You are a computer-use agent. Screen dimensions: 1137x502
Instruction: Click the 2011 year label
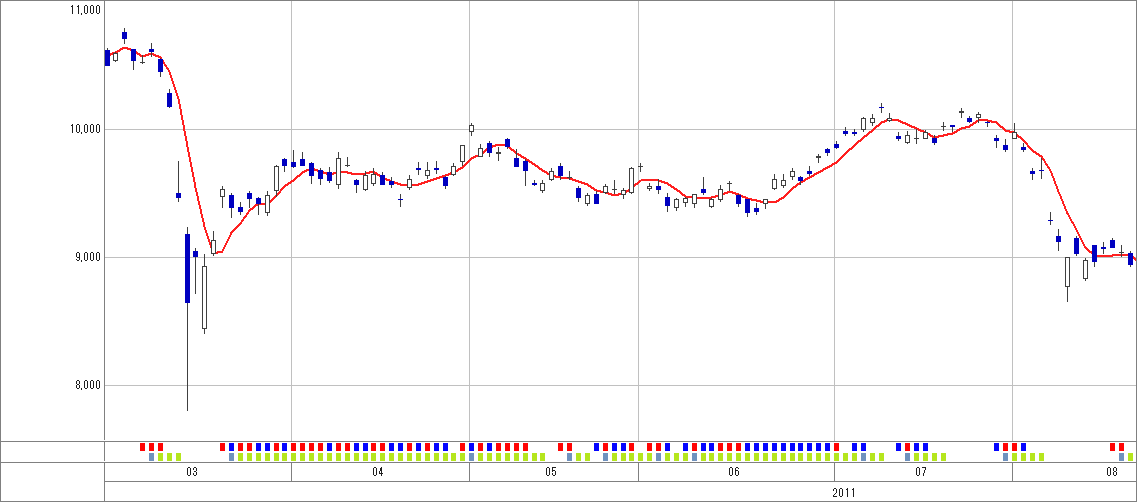tap(844, 493)
